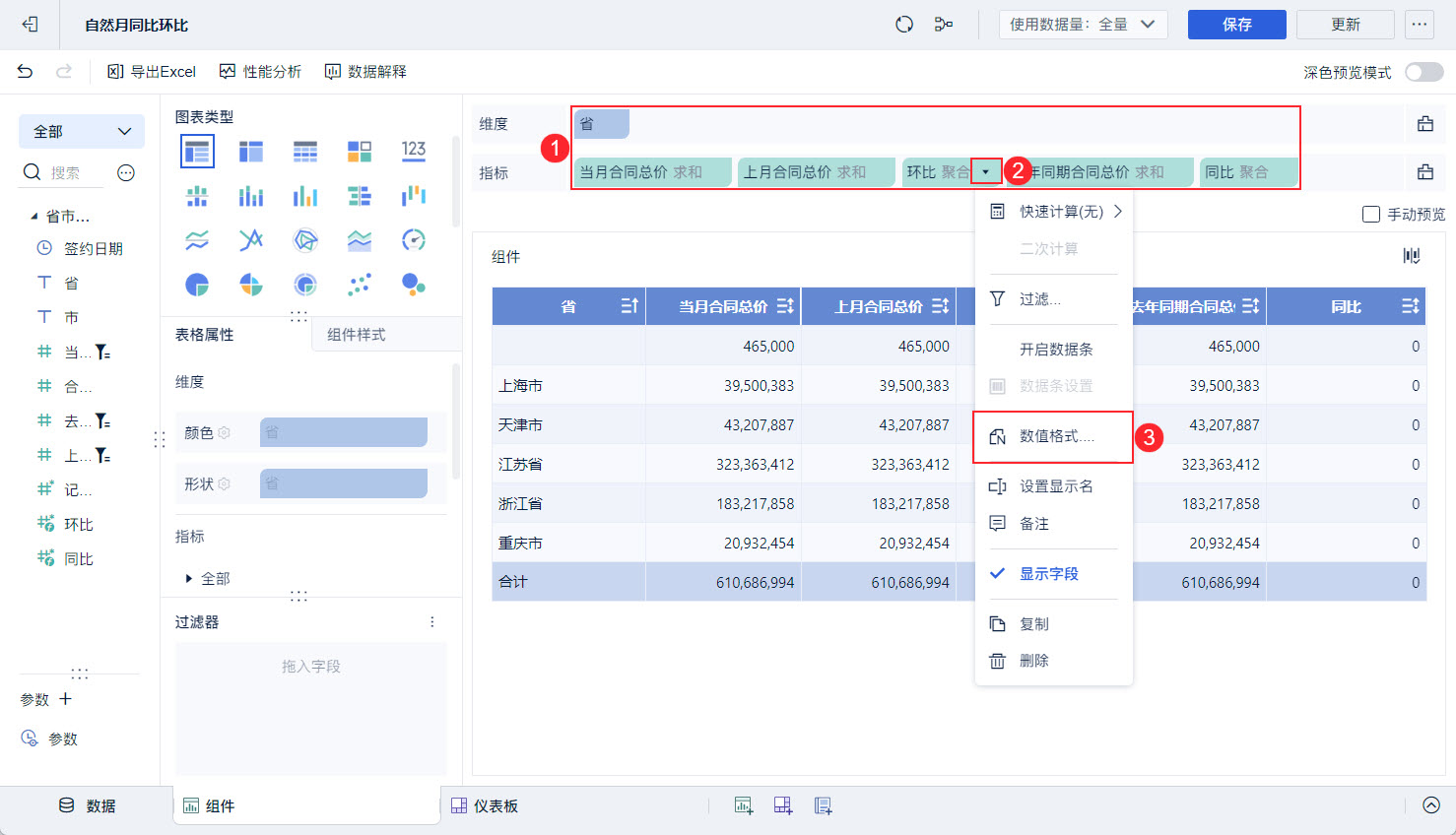The height and width of the screenshot is (835, 1456).
Task: Export data via 导出Excel
Action: point(152,72)
